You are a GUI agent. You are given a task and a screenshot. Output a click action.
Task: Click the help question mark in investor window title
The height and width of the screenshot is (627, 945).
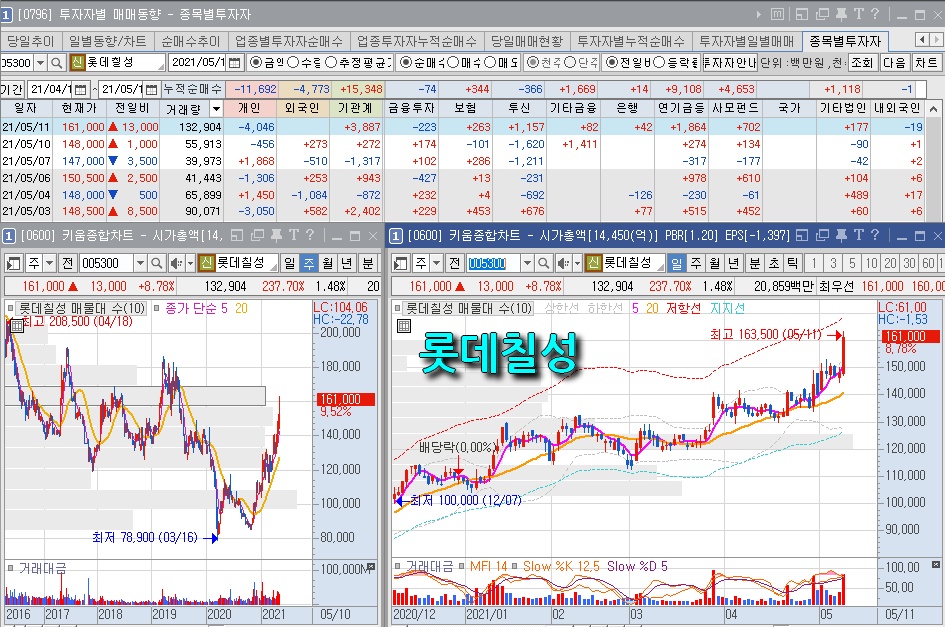click(875, 14)
